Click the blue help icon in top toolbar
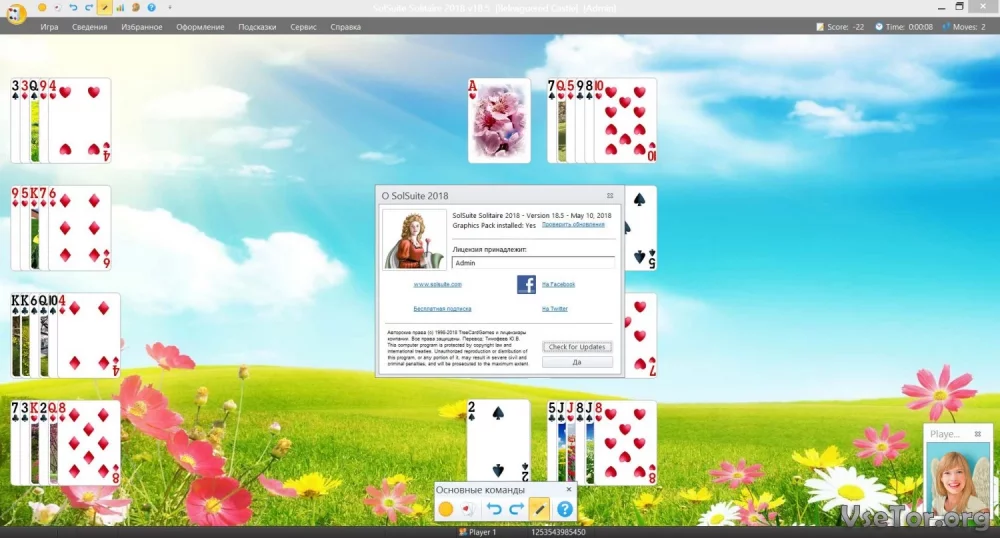The height and width of the screenshot is (538, 1000). click(150, 7)
